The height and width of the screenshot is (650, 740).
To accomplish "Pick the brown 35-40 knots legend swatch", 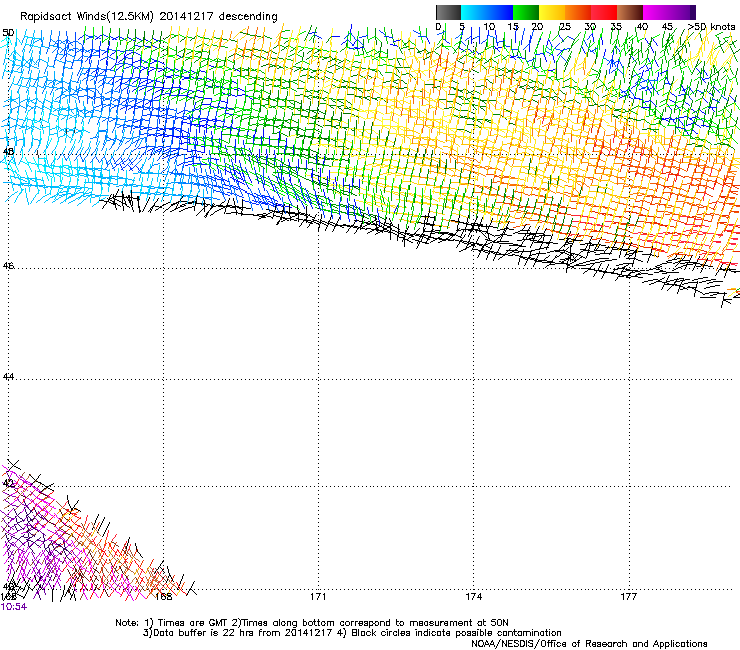I will (x=630, y=12).
